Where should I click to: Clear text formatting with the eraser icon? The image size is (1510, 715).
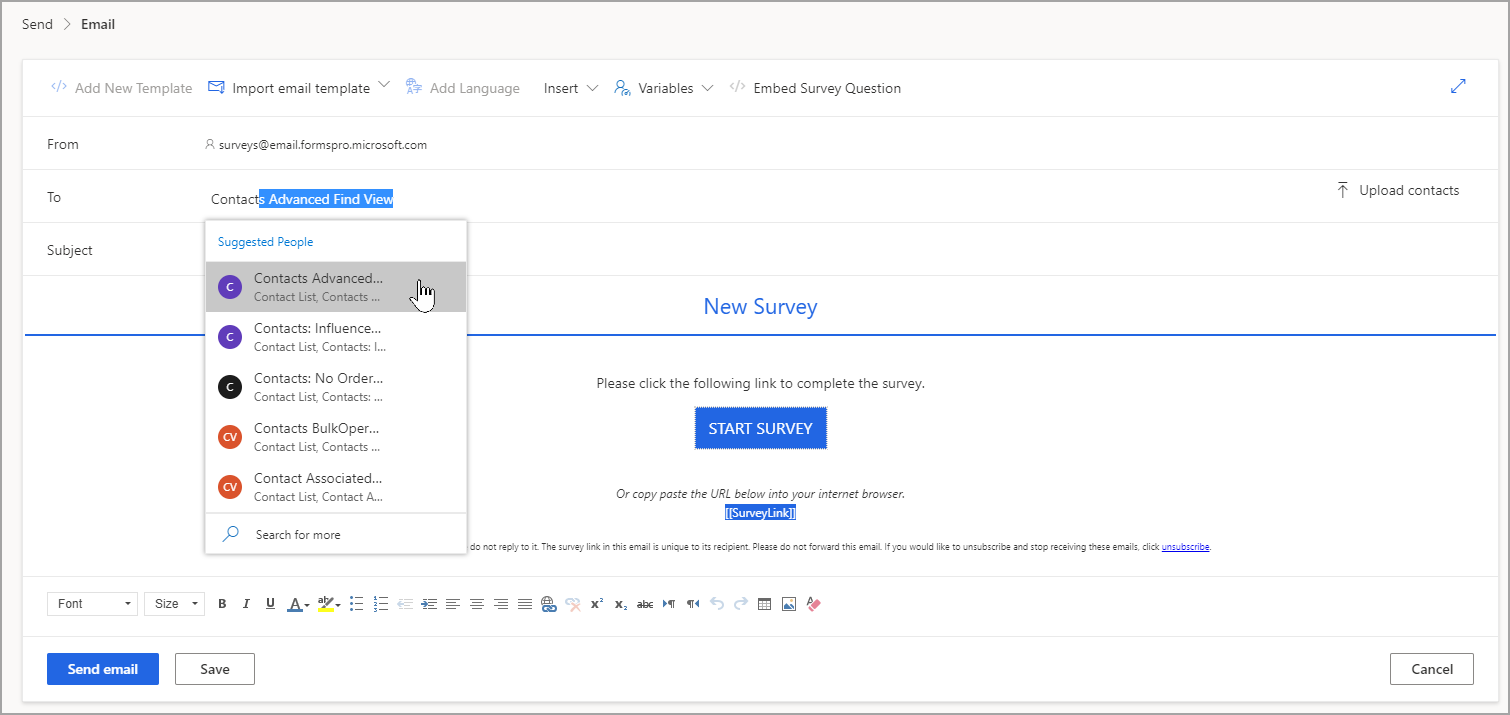point(813,604)
